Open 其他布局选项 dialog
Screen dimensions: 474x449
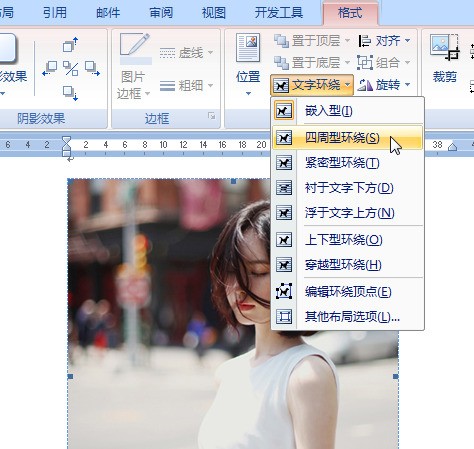tap(347, 317)
